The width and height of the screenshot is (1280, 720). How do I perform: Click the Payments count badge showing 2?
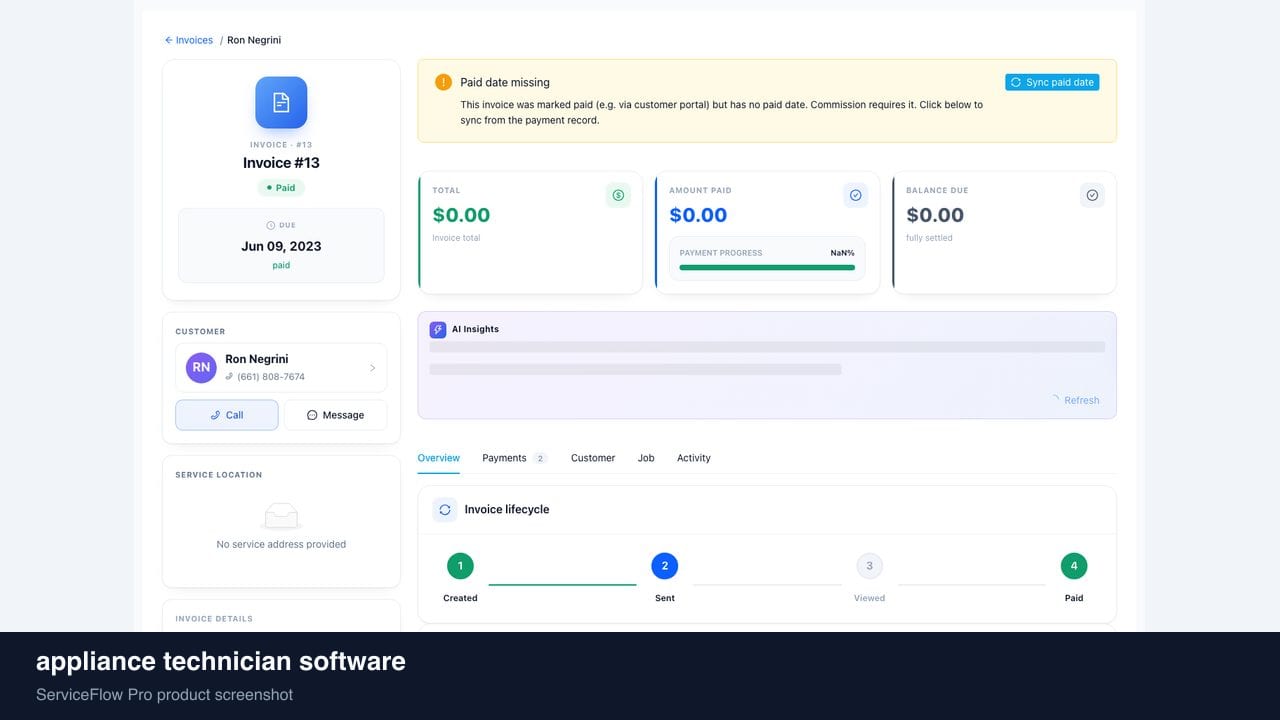pyautogui.click(x=541, y=458)
